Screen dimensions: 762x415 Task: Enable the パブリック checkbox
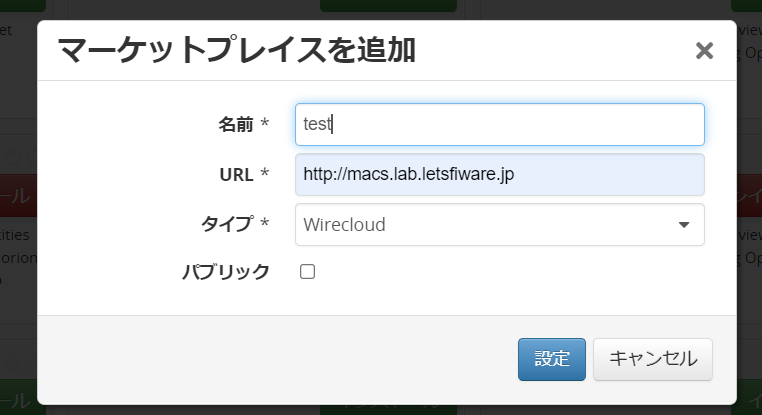(x=308, y=271)
